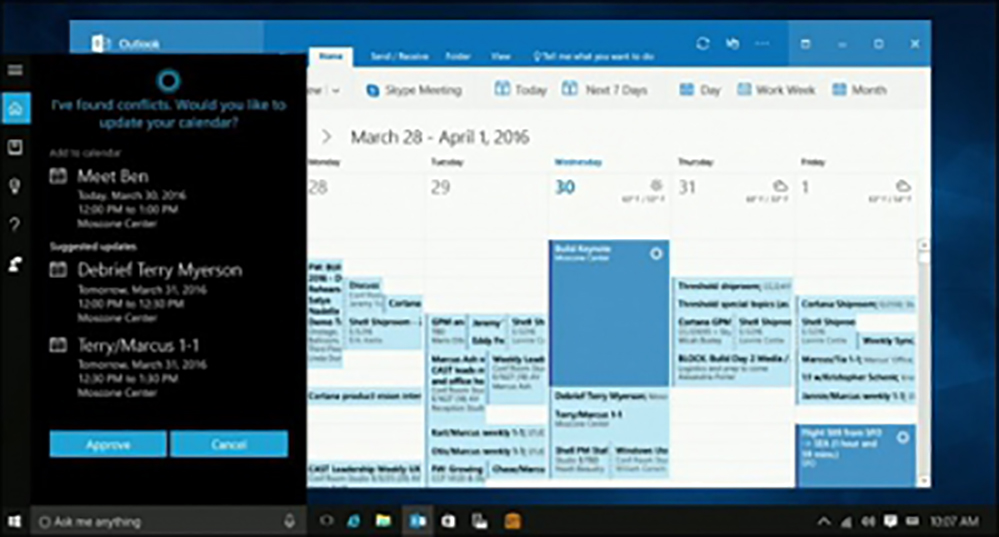Select day 31 header in calendar
Viewport: 999px width, 537px height.
[x=687, y=187]
